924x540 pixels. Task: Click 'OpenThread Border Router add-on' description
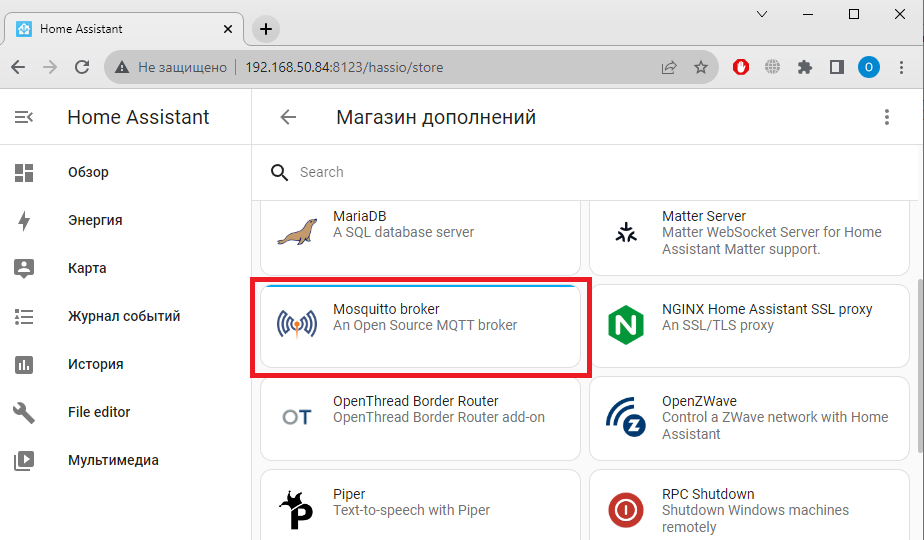pos(438,417)
